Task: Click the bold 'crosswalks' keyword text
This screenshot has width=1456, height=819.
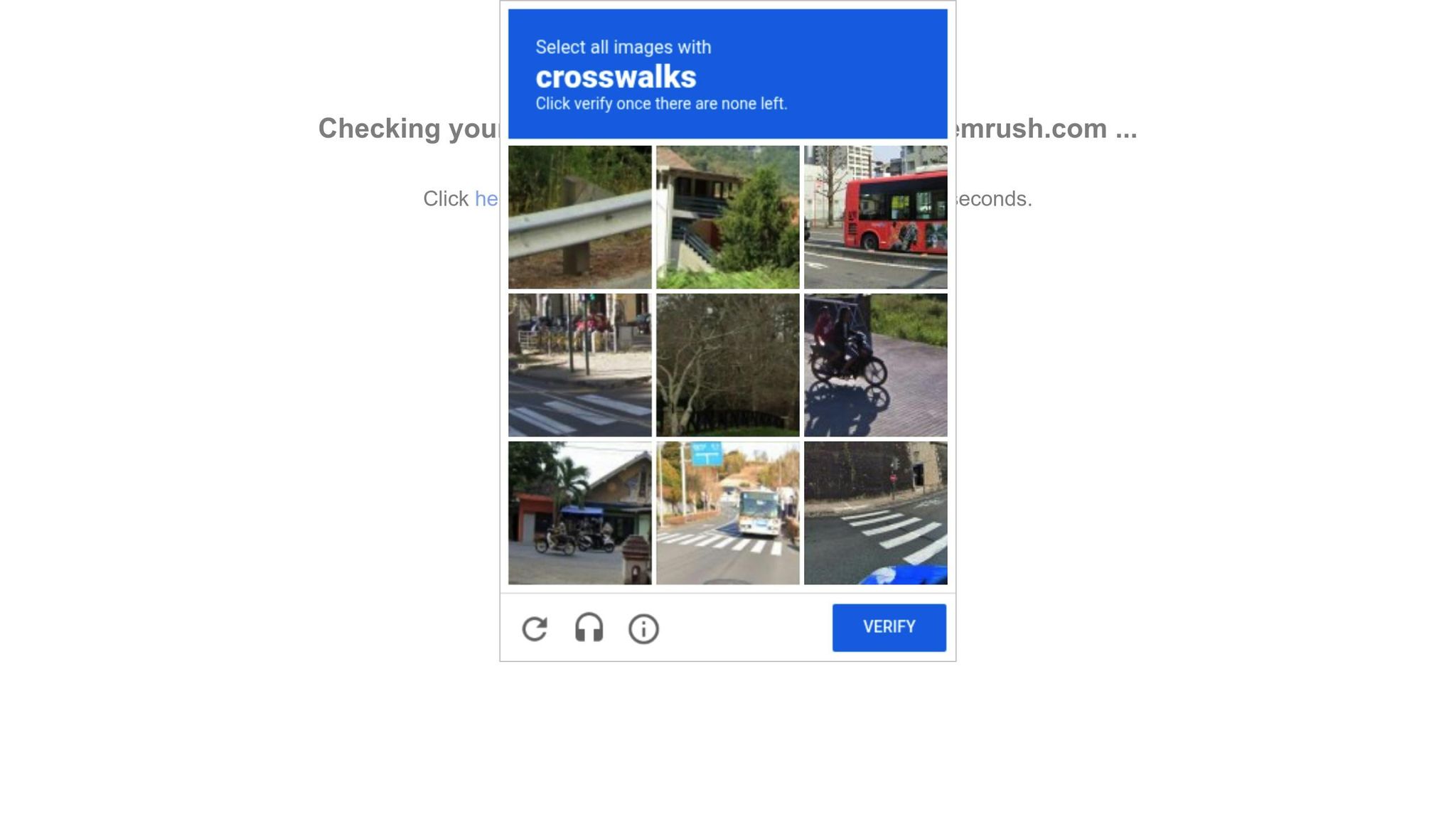Action: [x=616, y=77]
